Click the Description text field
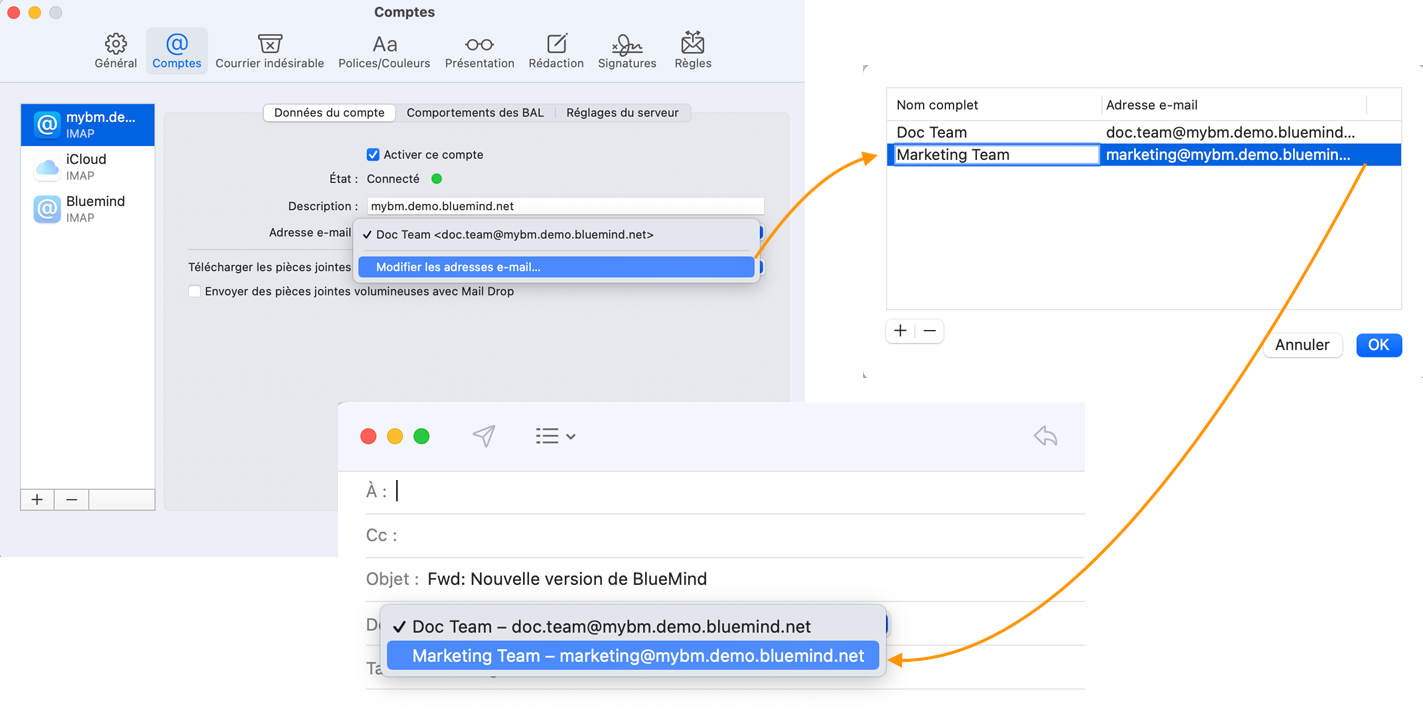This screenshot has width=1423, height=712. coord(565,206)
